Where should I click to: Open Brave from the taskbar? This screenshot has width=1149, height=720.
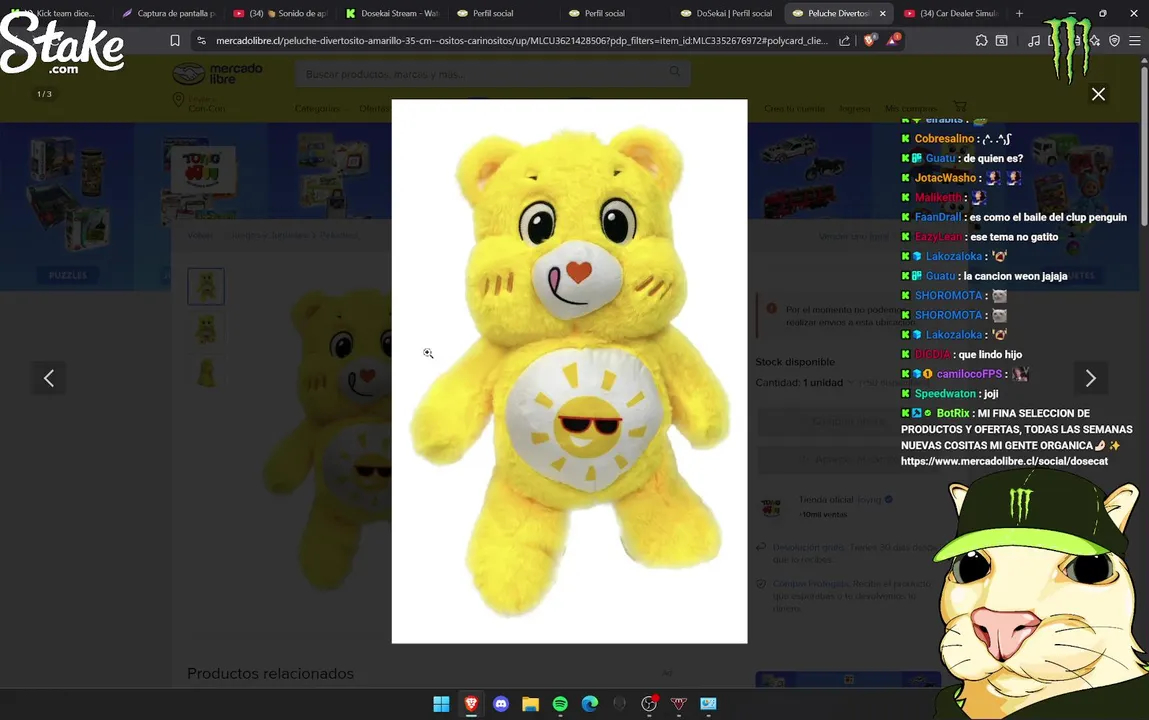[471, 704]
